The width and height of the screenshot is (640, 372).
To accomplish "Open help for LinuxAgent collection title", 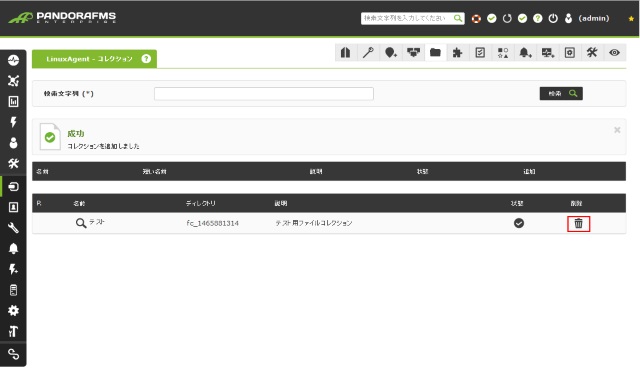I will click(x=146, y=59).
